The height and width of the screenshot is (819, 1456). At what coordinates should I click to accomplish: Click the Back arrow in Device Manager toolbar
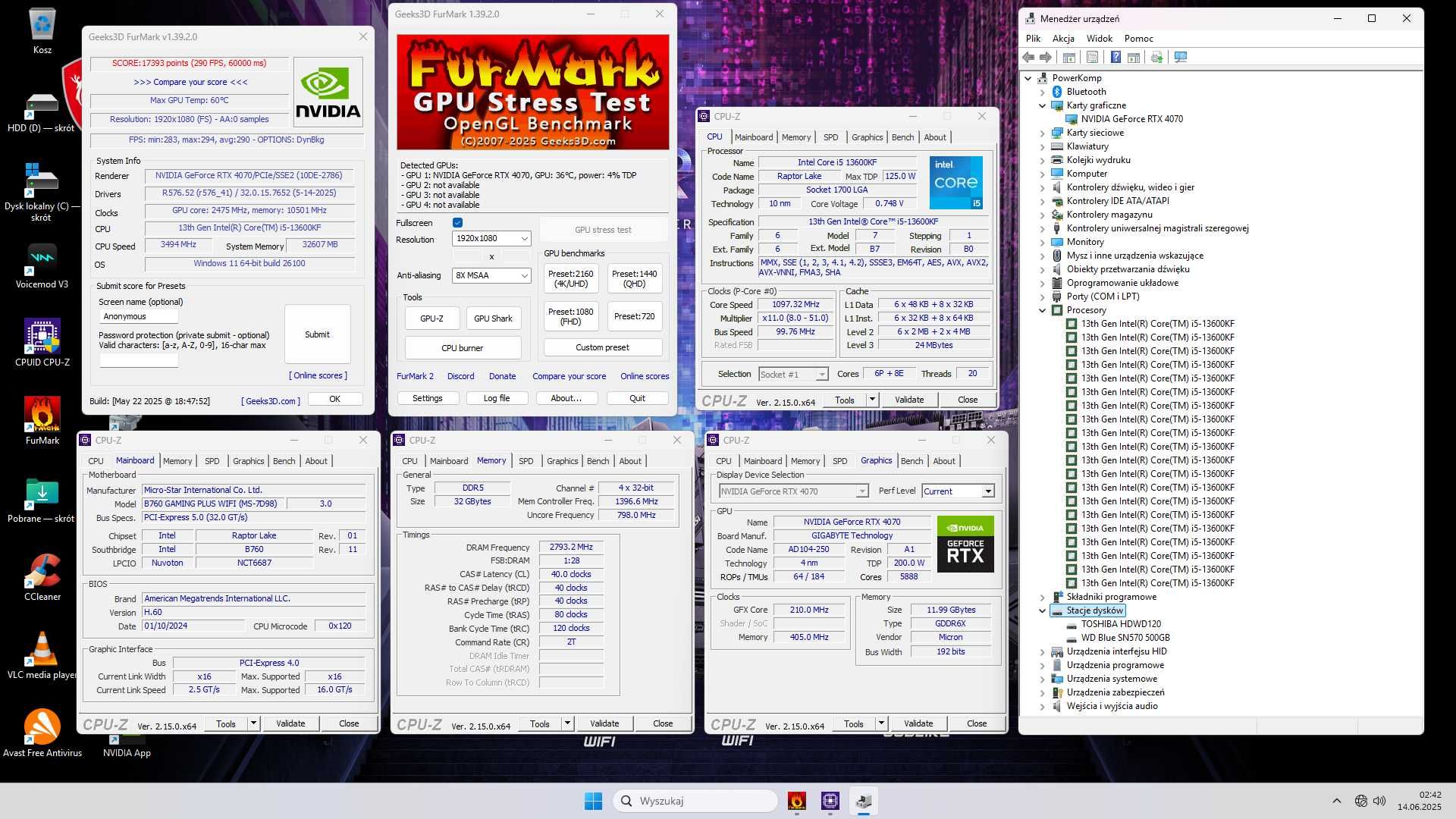coord(1028,57)
